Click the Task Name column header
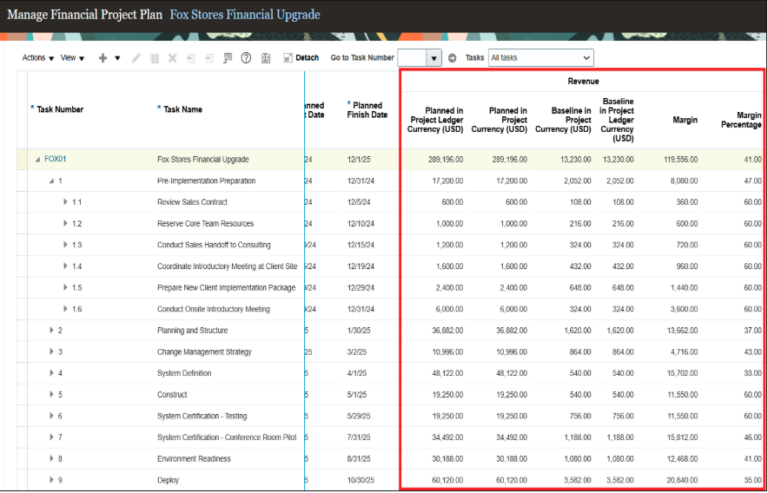The width and height of the screenshot is (768, 493). 183,110
